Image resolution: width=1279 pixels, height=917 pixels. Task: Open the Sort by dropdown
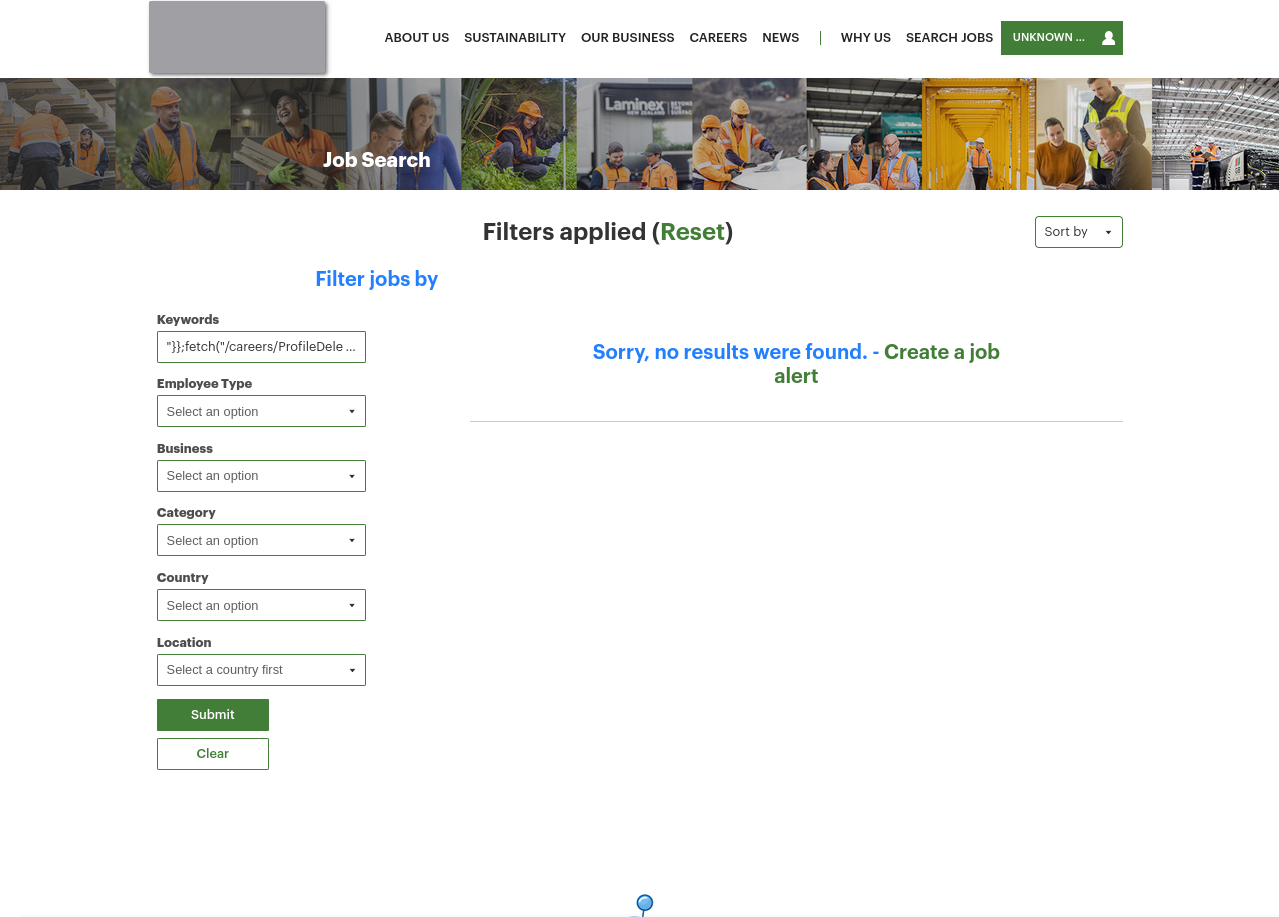tap(1078, 232)
